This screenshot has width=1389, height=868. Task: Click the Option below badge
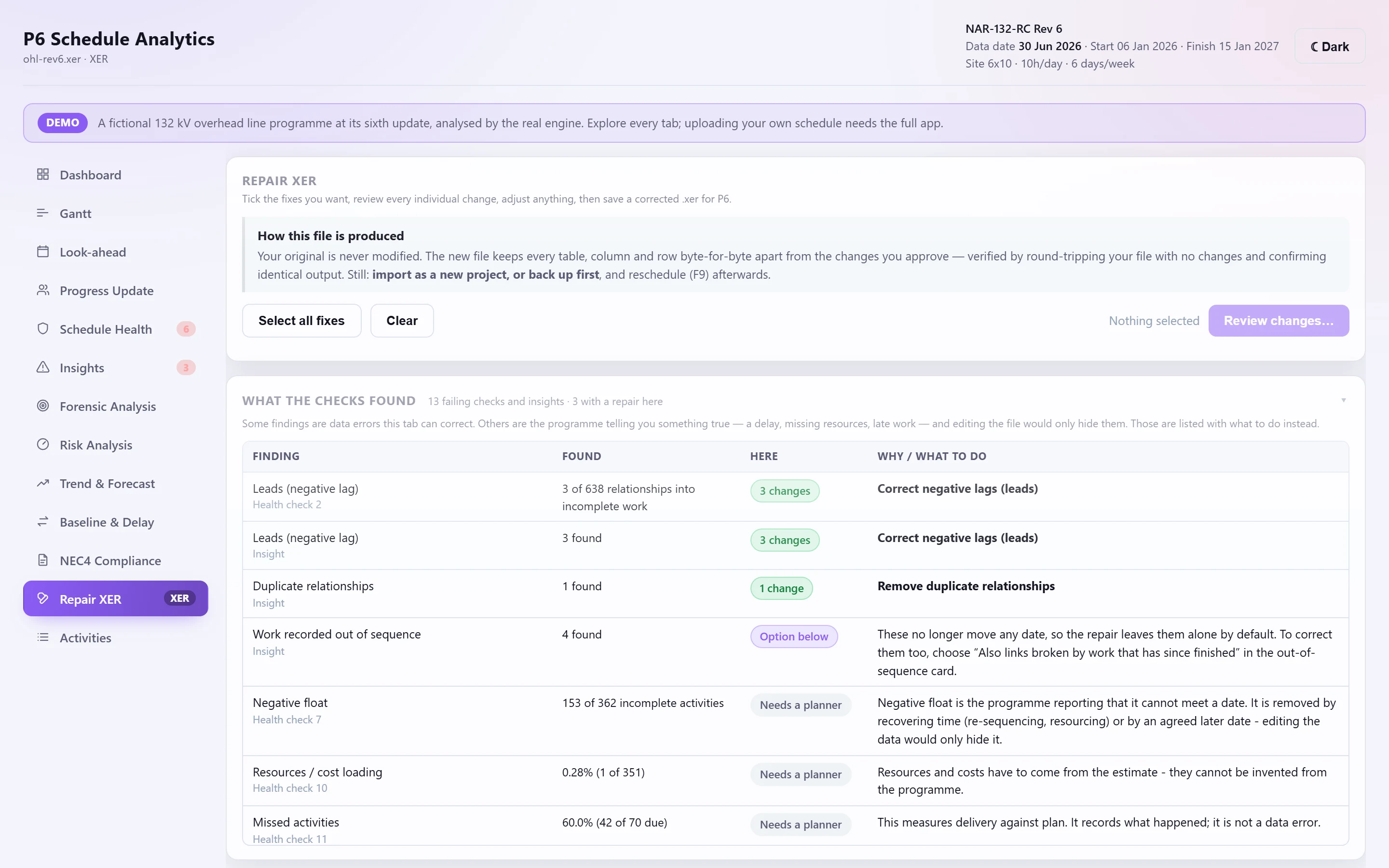(794, 636)
